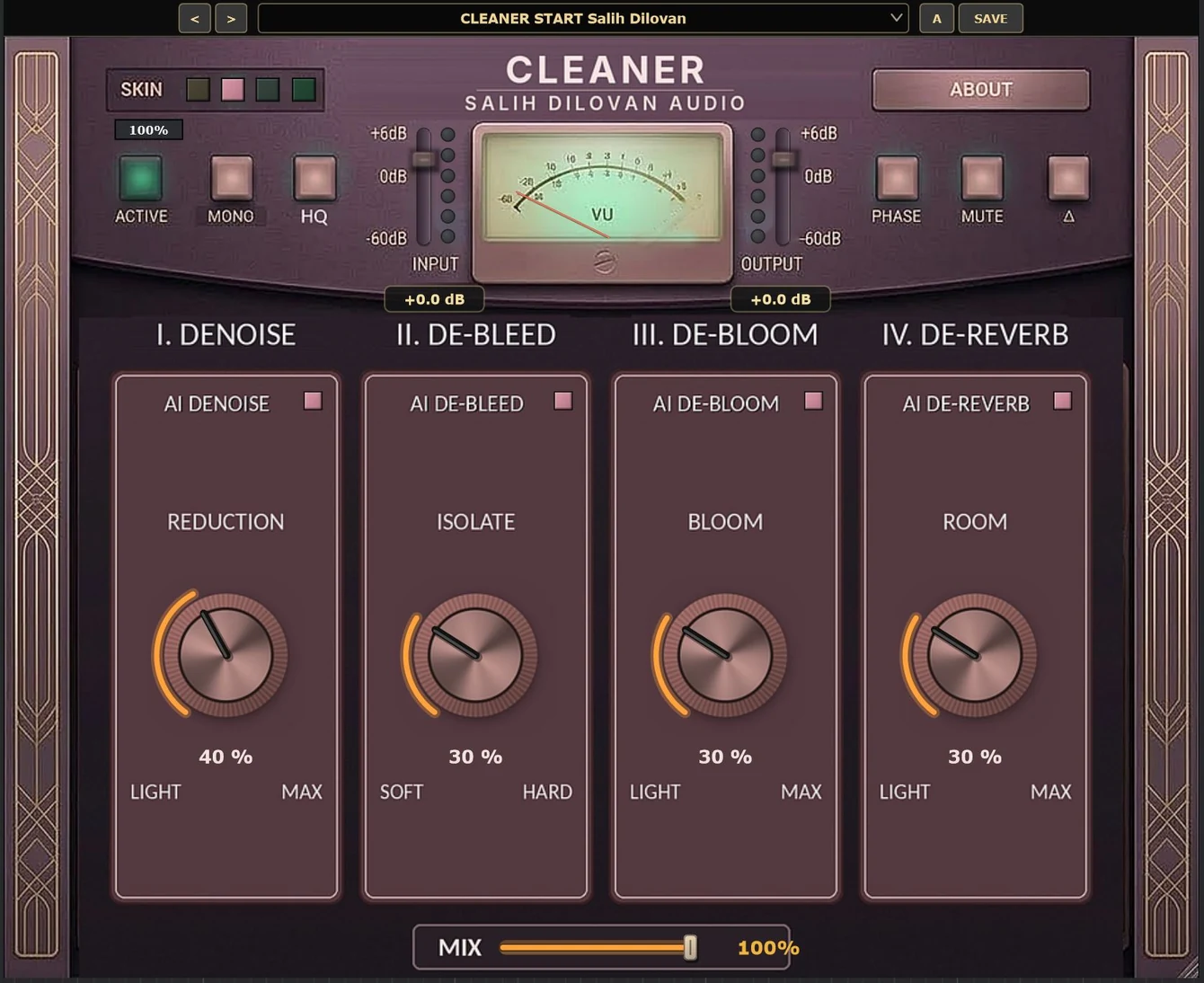This screenshot has width=1204, height=983.
Task: Click the 100% GUI scale field
Action: coord(148,130)
